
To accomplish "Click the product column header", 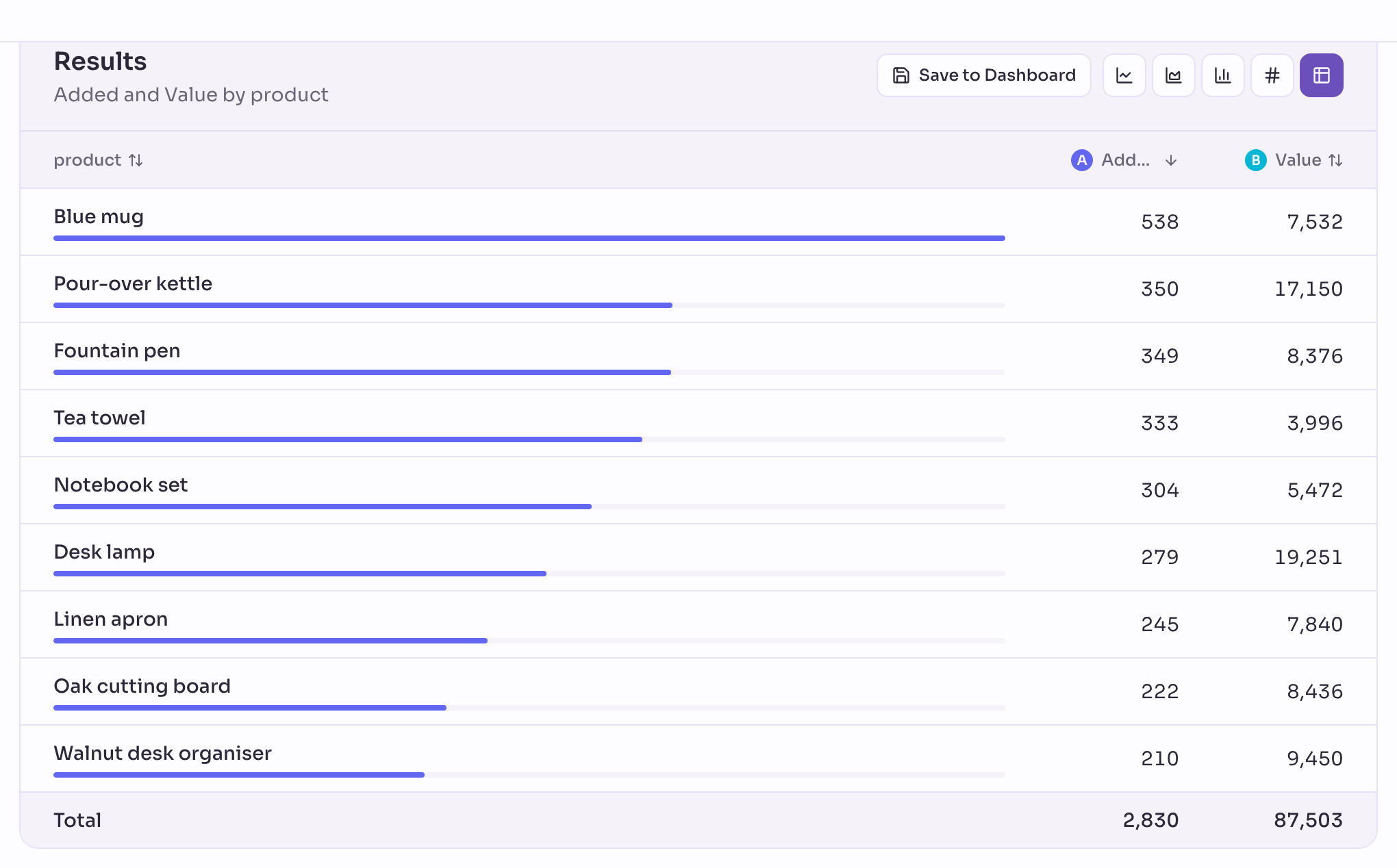I will click(x=88, y=160).
